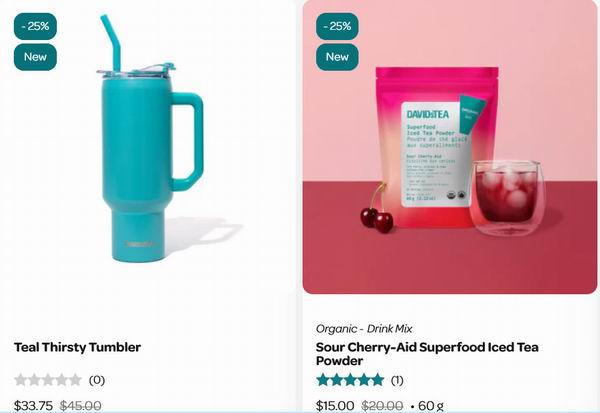
Task: Click the New badge on the iced tea powder
Action: coord(337,57)
